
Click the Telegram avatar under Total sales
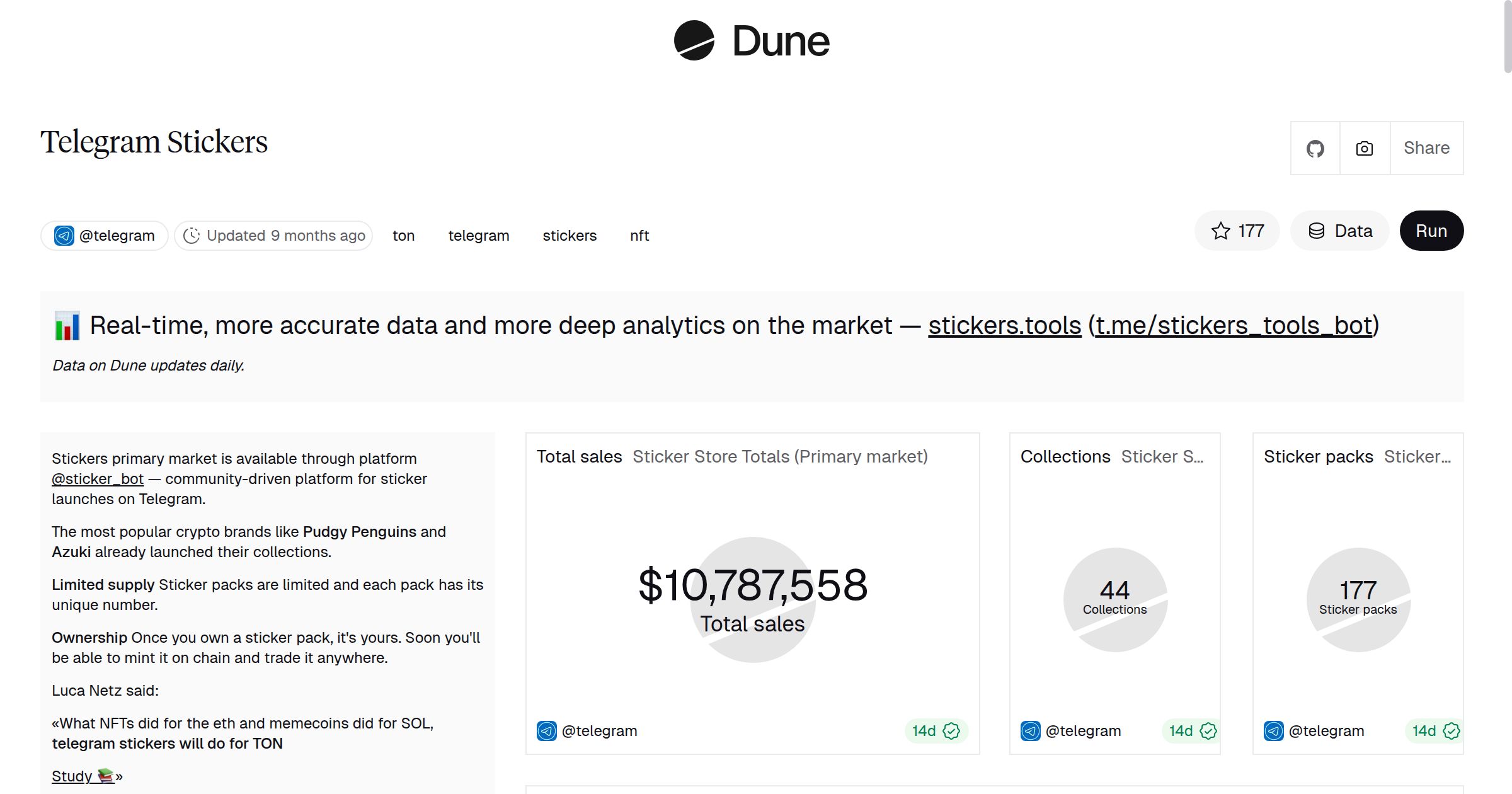point(546,731)
